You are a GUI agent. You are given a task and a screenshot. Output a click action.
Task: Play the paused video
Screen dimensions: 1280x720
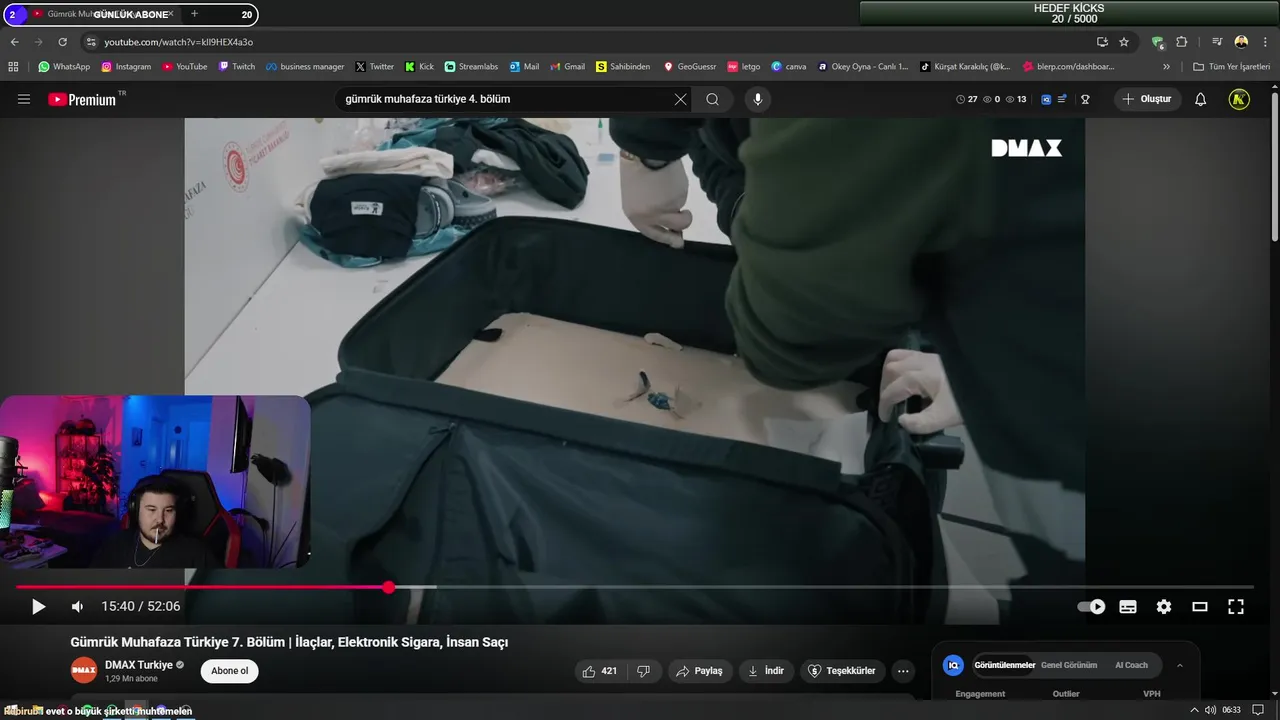tap(38, 606)
